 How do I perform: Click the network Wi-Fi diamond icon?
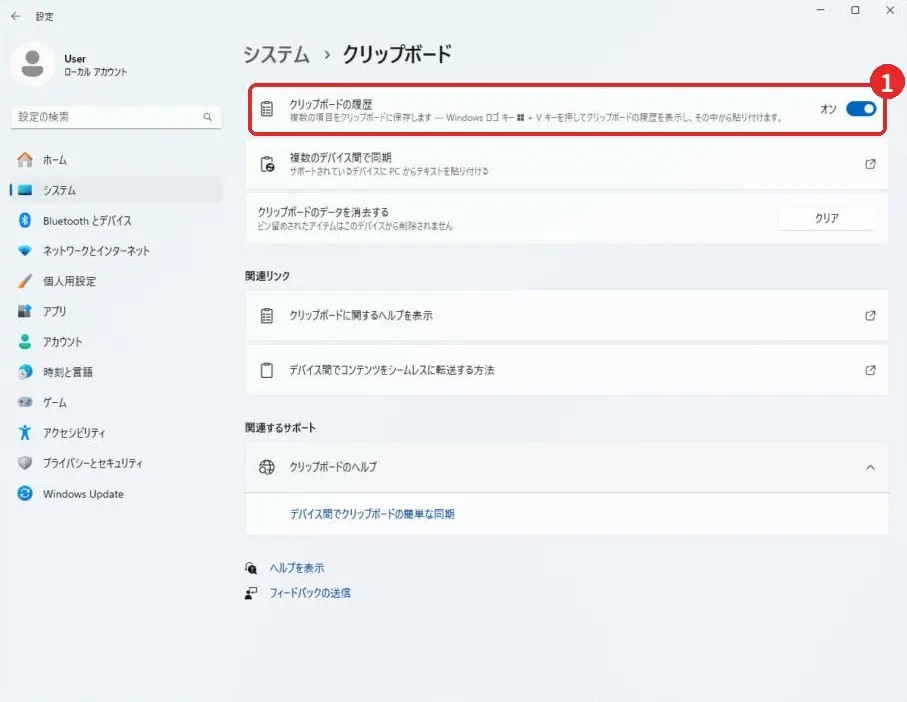click(x=25, y=250)
